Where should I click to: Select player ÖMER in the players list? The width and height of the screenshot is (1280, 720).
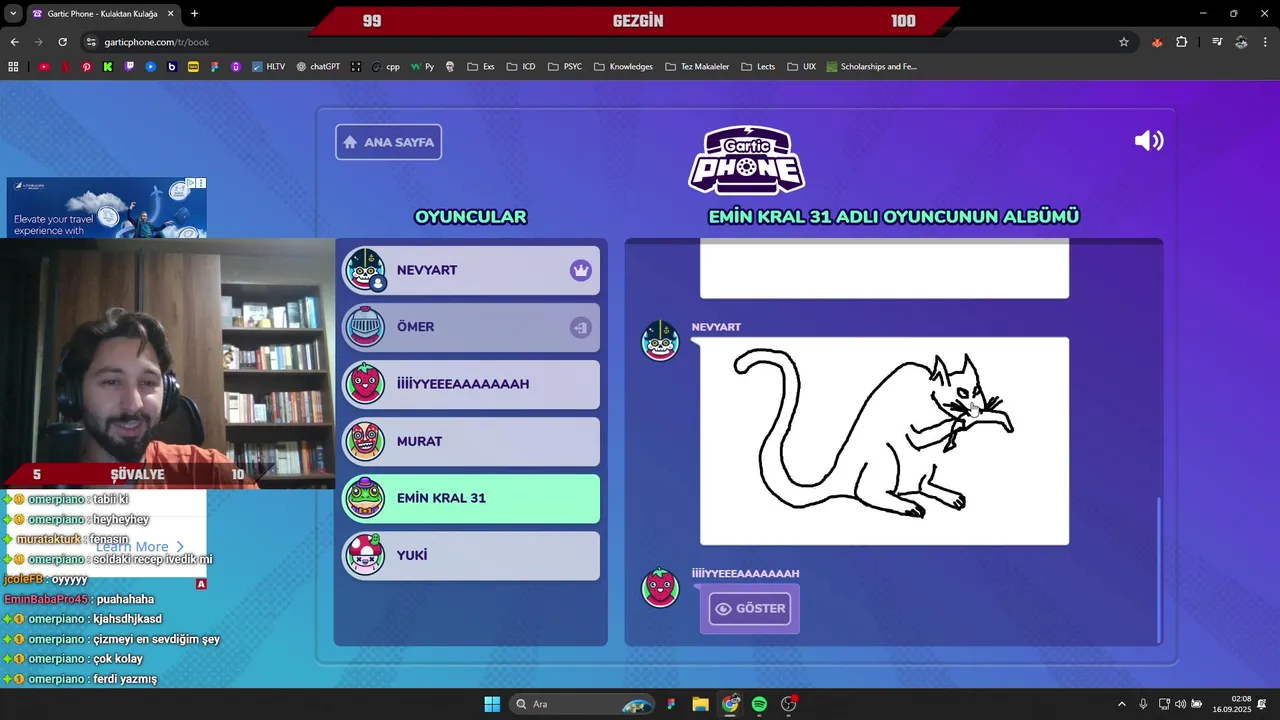[471, 327]
